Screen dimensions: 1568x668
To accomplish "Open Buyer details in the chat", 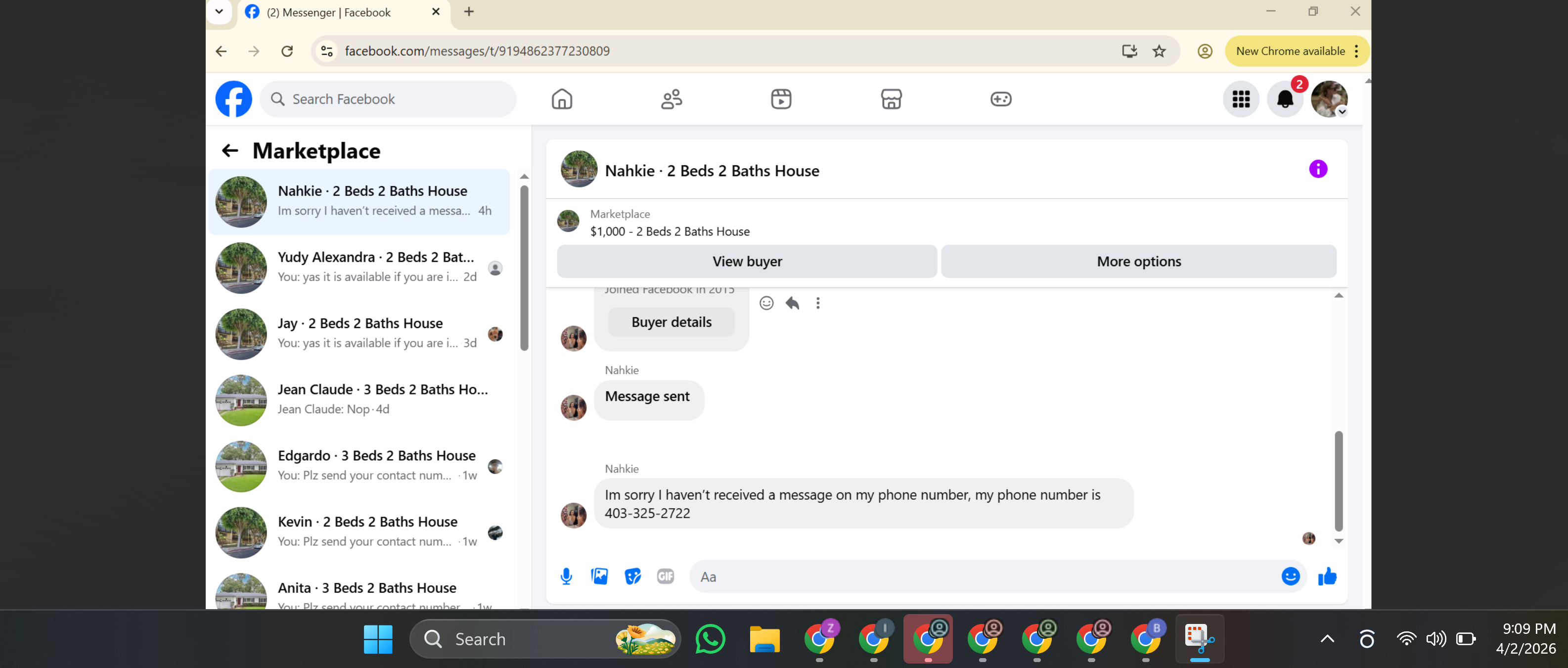I will [x=672, y=322].
